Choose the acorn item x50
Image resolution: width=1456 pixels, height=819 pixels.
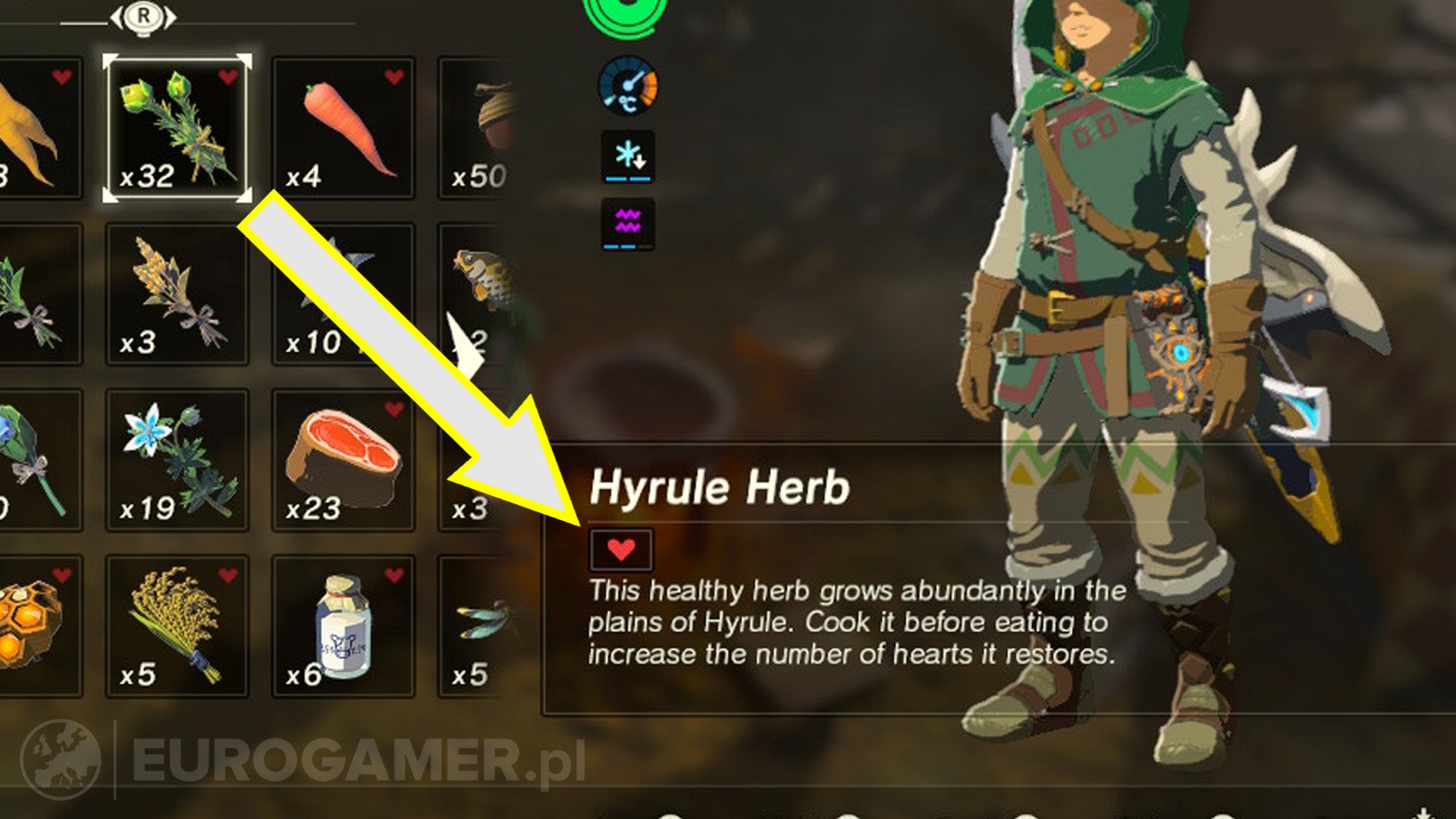[478, 127]
